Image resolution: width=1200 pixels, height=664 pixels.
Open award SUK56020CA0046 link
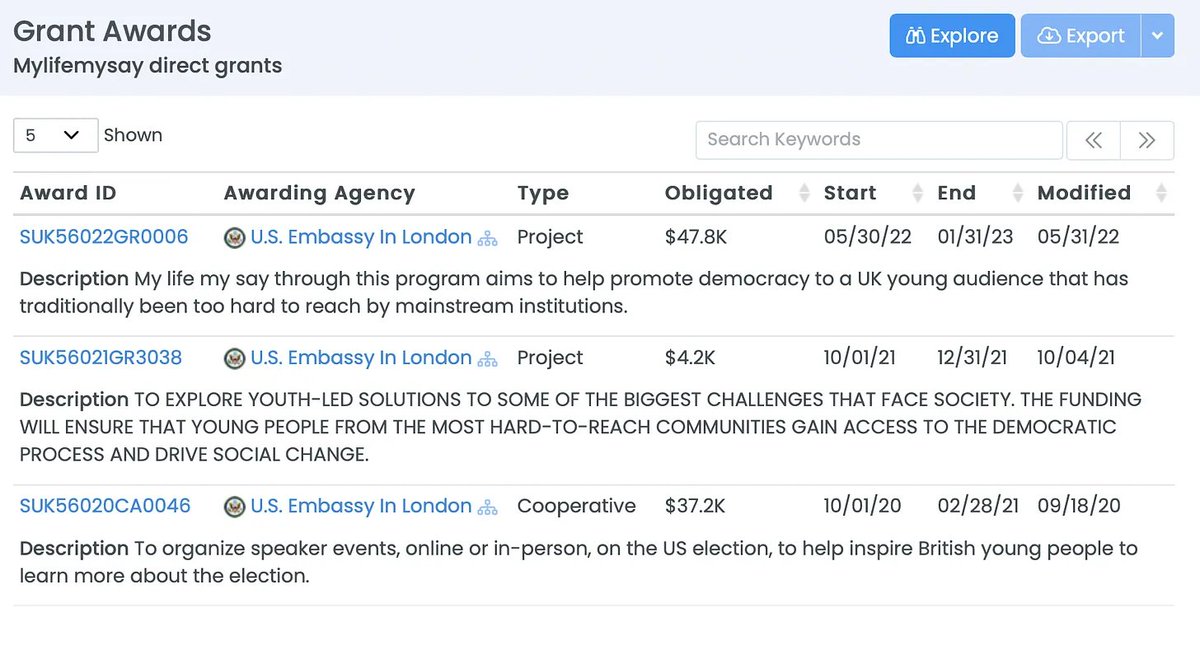(105, 506)
